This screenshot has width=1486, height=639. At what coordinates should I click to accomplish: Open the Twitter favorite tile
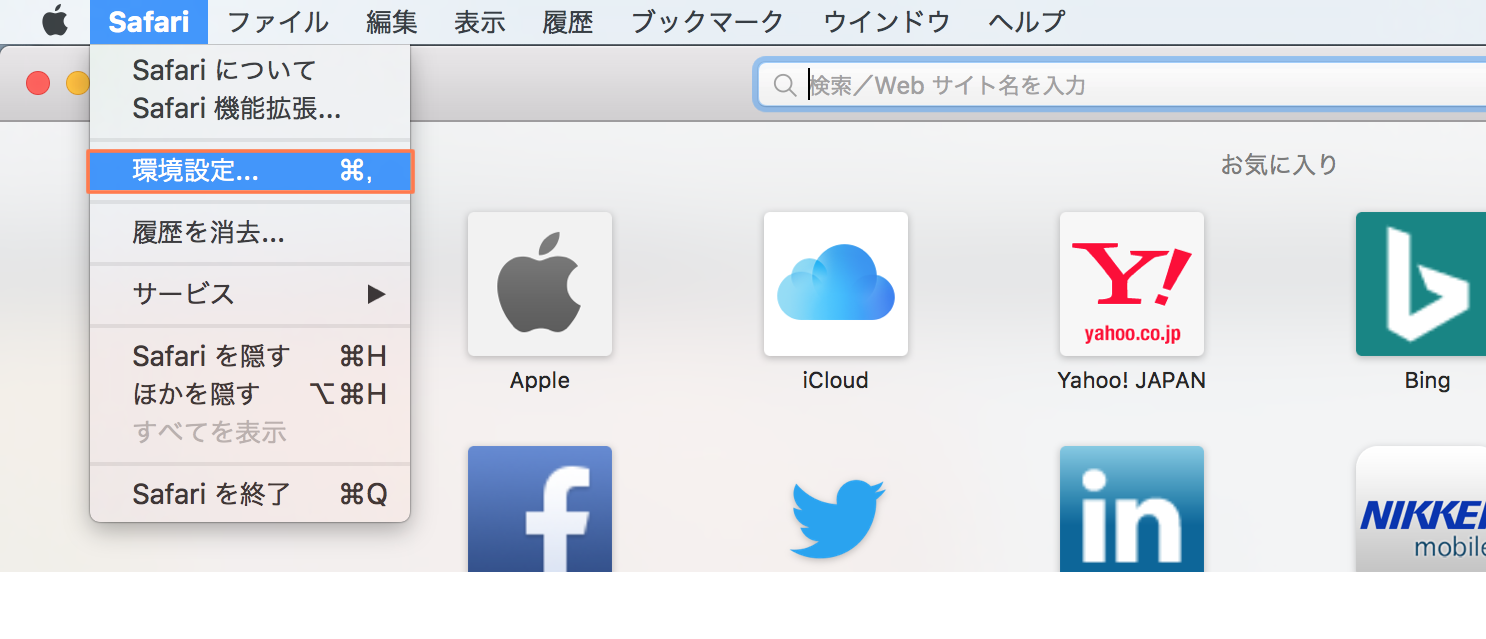[836, 518]
